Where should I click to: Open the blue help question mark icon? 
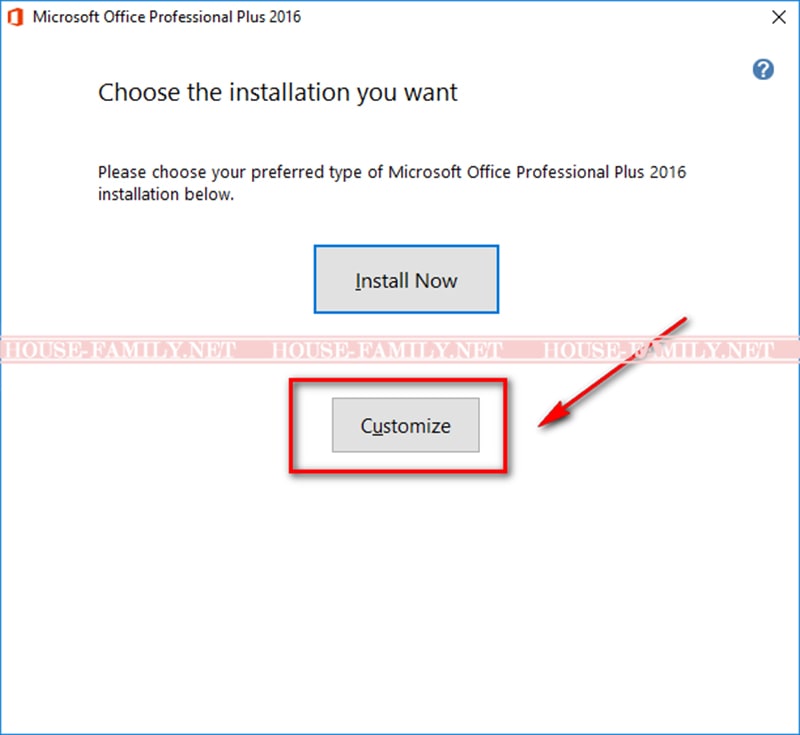(x=763, y=69)
